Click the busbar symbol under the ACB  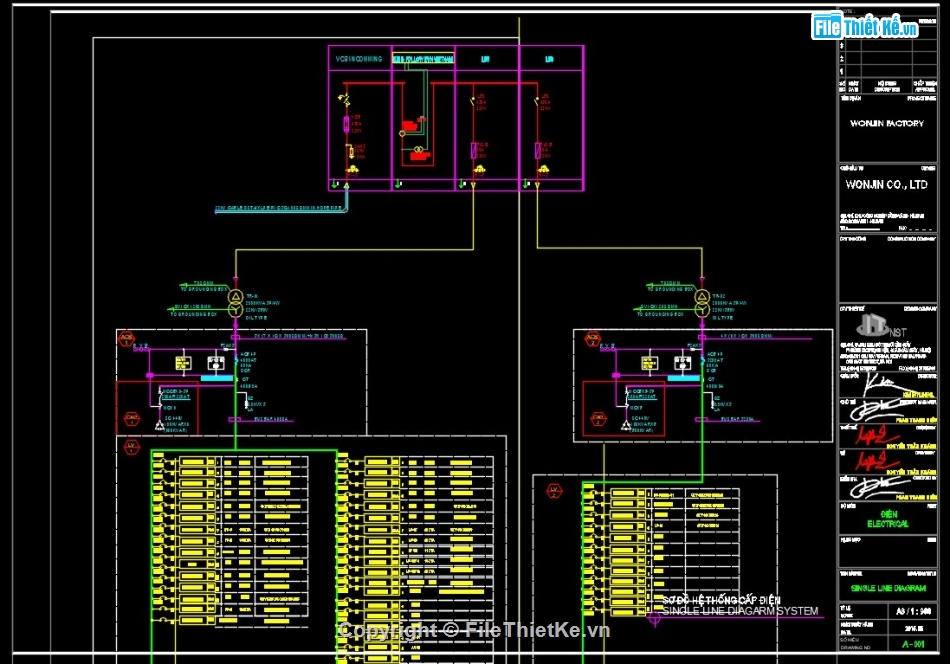(x=217, y=377)
